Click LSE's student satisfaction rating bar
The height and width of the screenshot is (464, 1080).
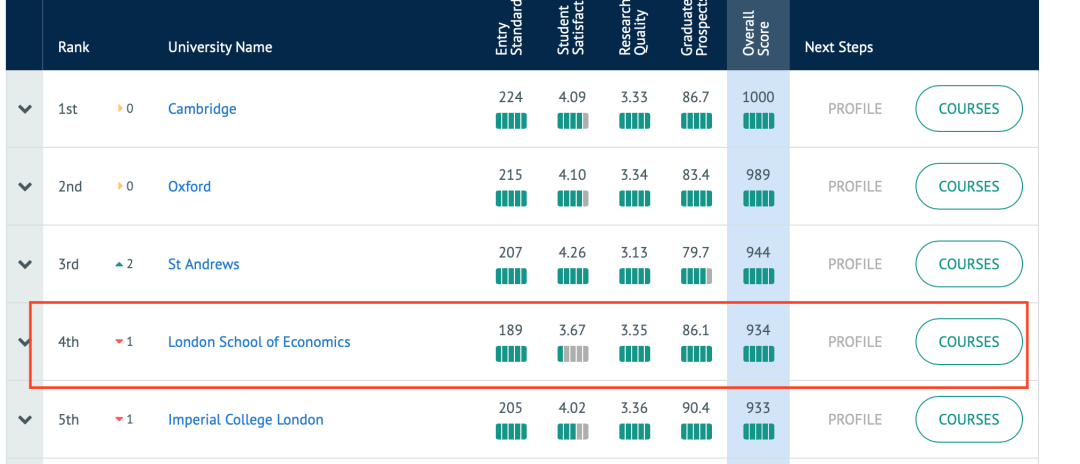click(x=572, y=355)
